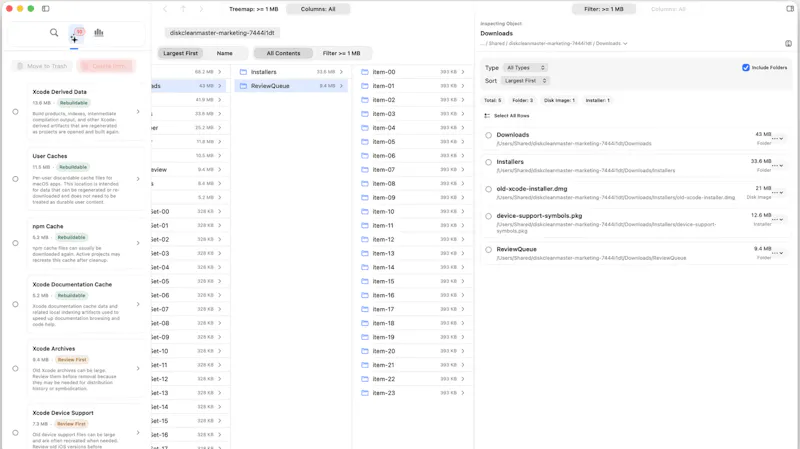Open more options for Downloads row

pos(778,139)
